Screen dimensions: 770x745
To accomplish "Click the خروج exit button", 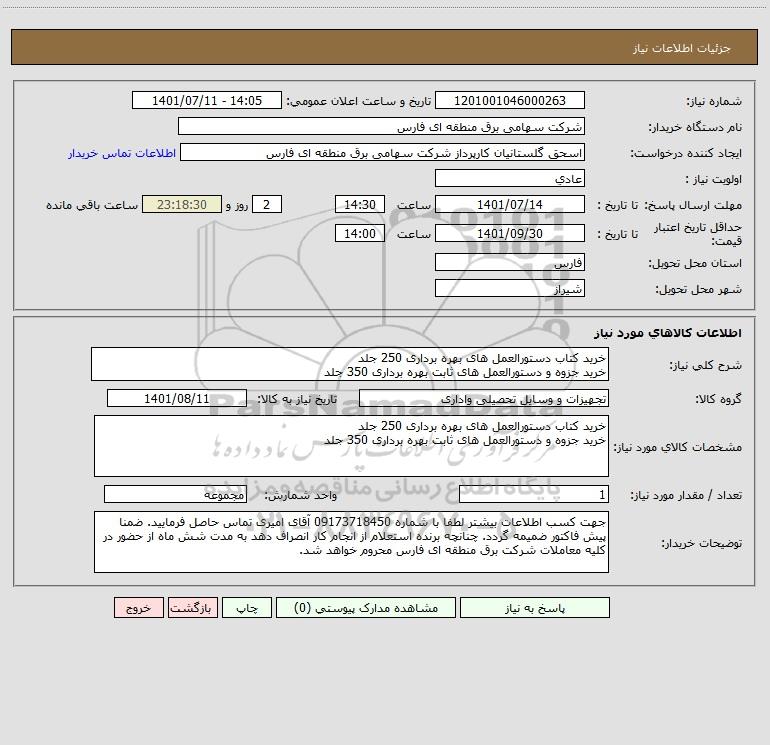I will (x=138, y=608).
